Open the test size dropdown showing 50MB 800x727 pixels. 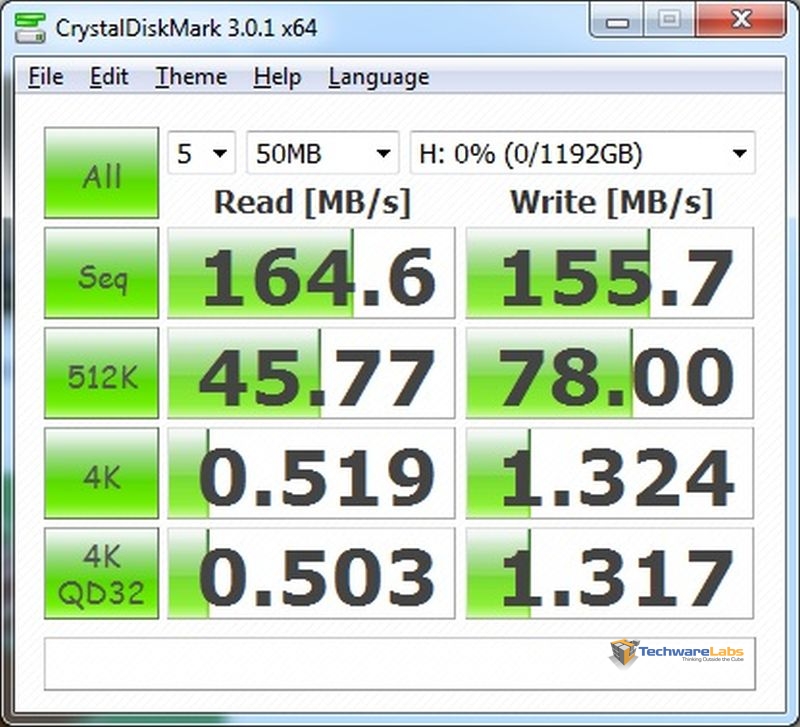[322, 153]
